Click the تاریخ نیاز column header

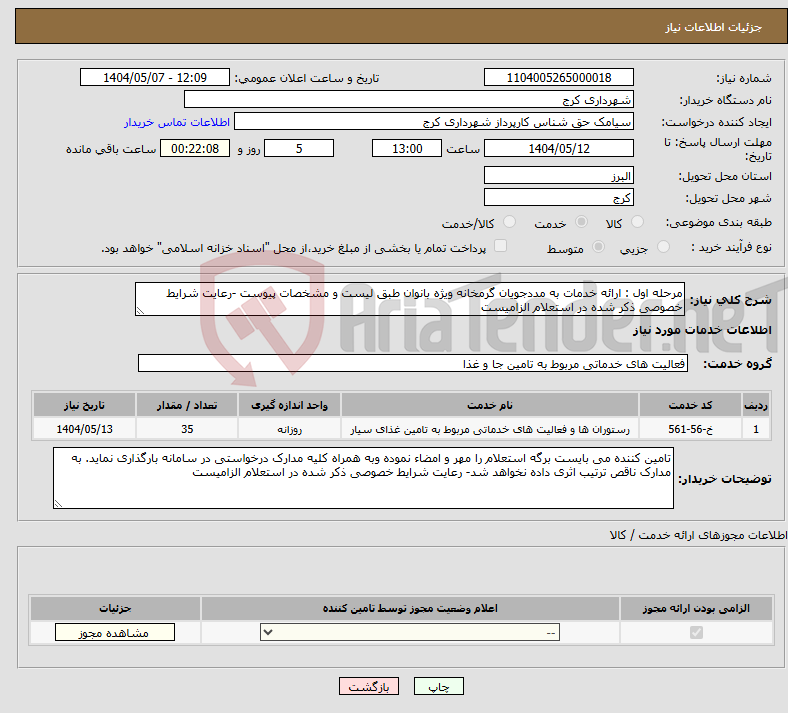84,405
